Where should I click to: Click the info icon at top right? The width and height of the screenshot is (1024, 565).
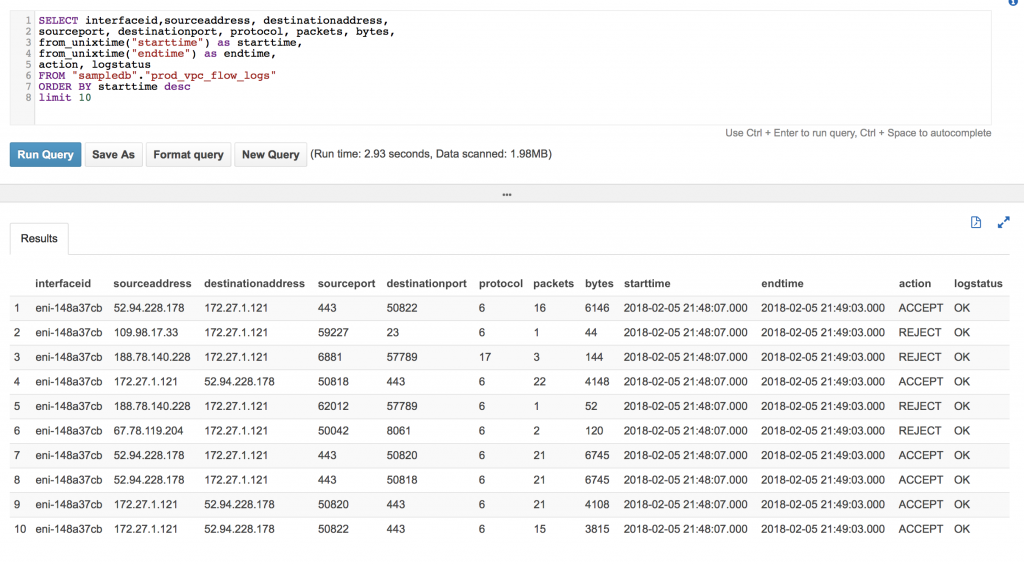click(x=1014, y=4)
